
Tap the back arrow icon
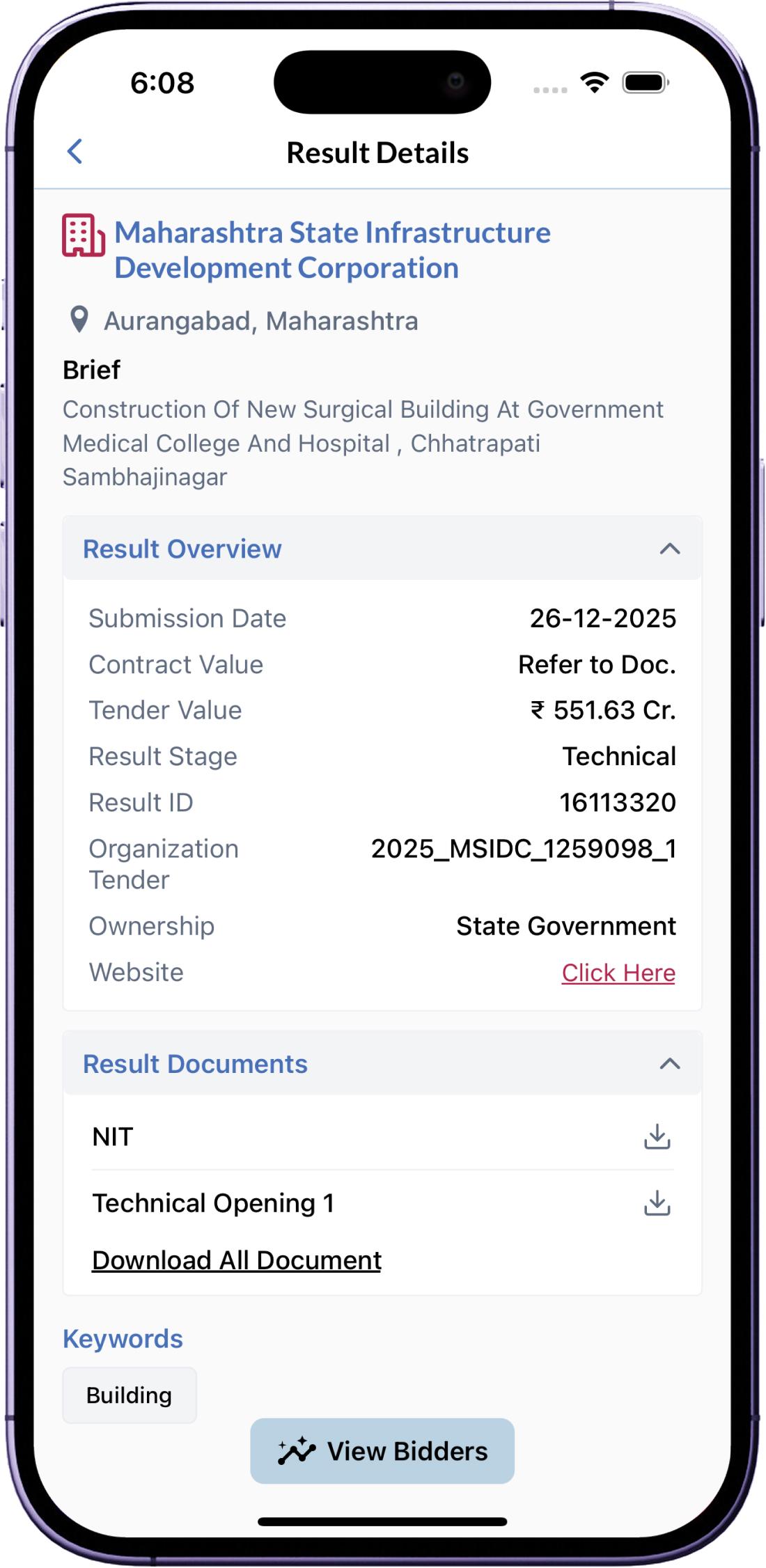pyautogui.click(x=75, y=151)
